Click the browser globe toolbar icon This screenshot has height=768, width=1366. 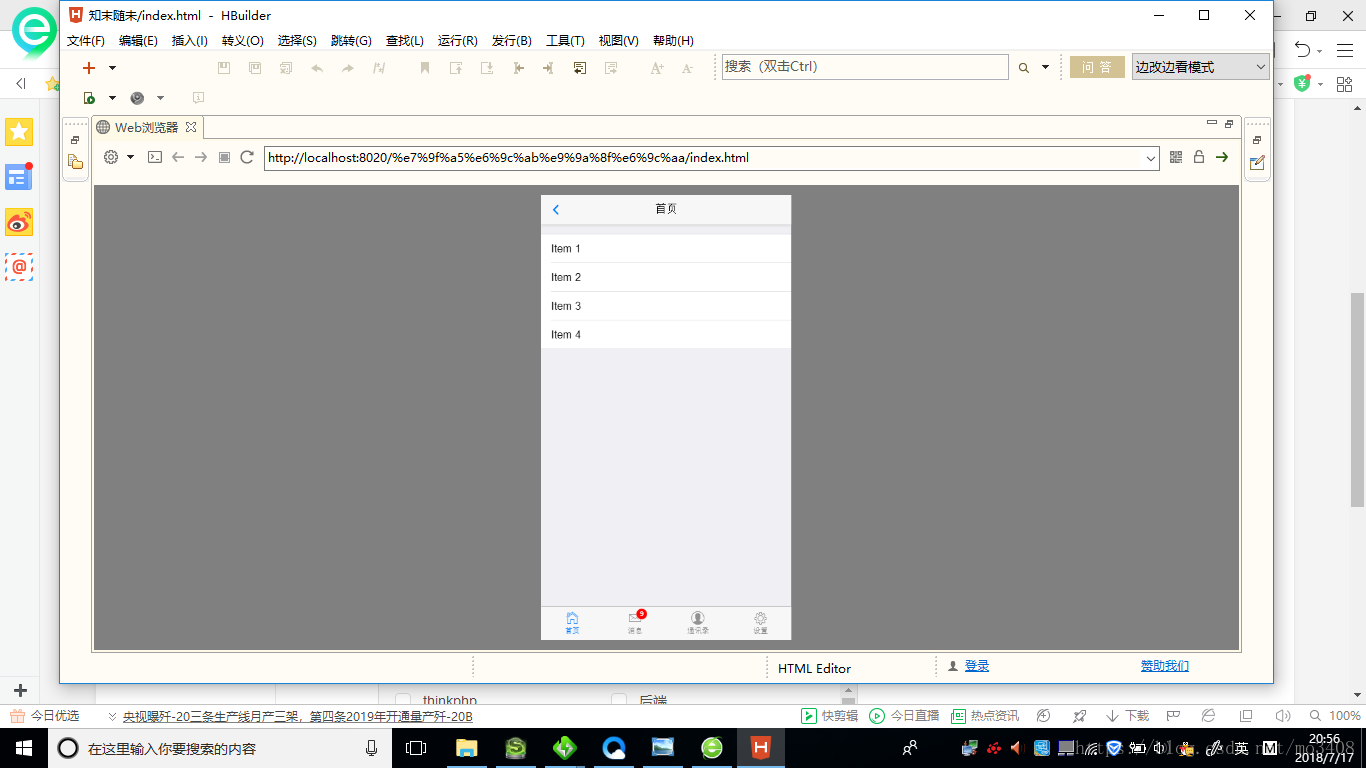point(137,98)
